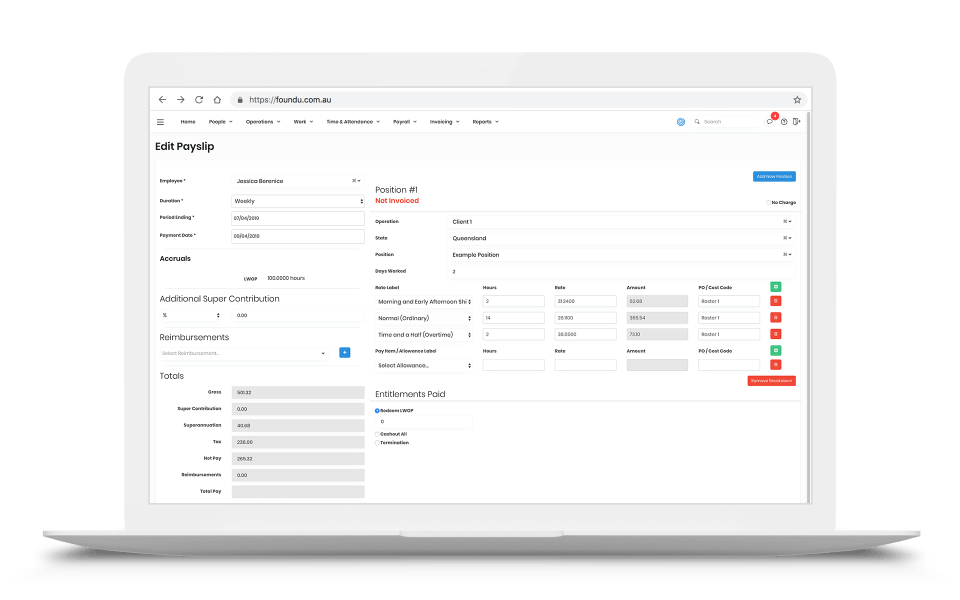Tick the No Charge checkbox

click(x=768, y=203)
